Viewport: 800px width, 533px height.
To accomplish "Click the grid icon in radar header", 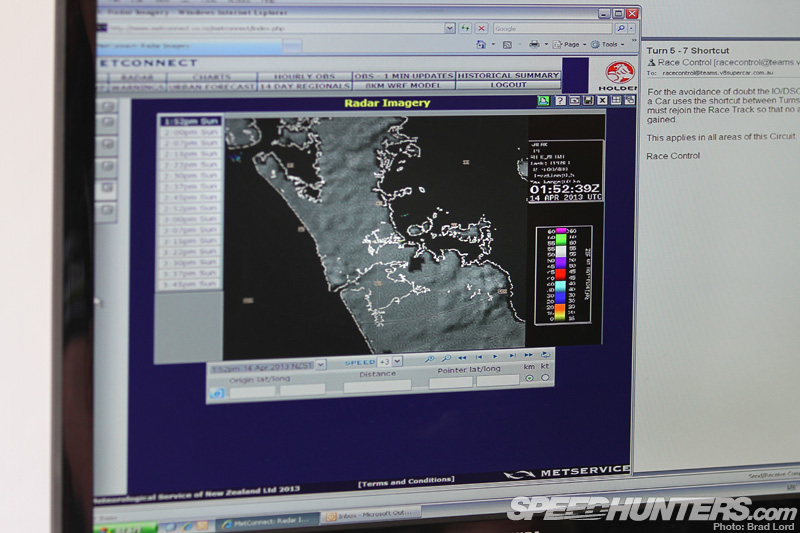I will point(616,100).
